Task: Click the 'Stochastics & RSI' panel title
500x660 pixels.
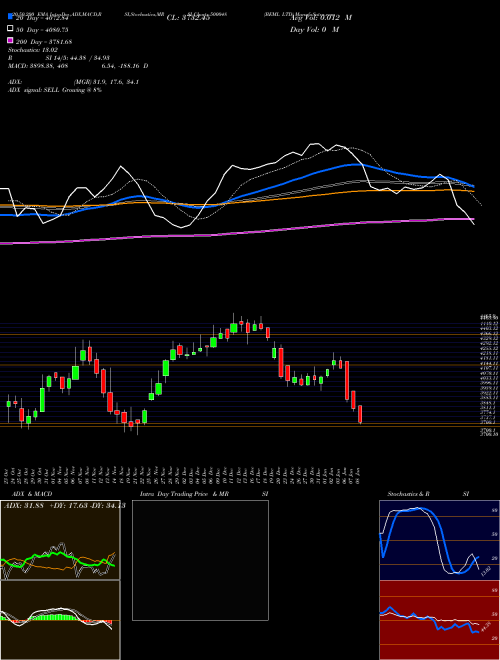Action: (x=428, y=494)
